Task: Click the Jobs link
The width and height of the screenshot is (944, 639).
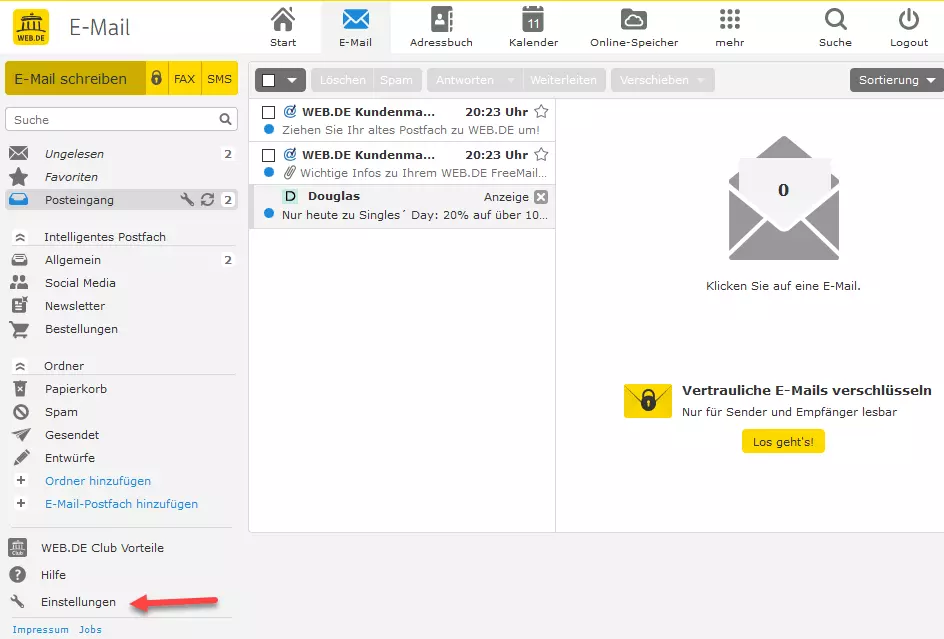Action: click(90, 629)
